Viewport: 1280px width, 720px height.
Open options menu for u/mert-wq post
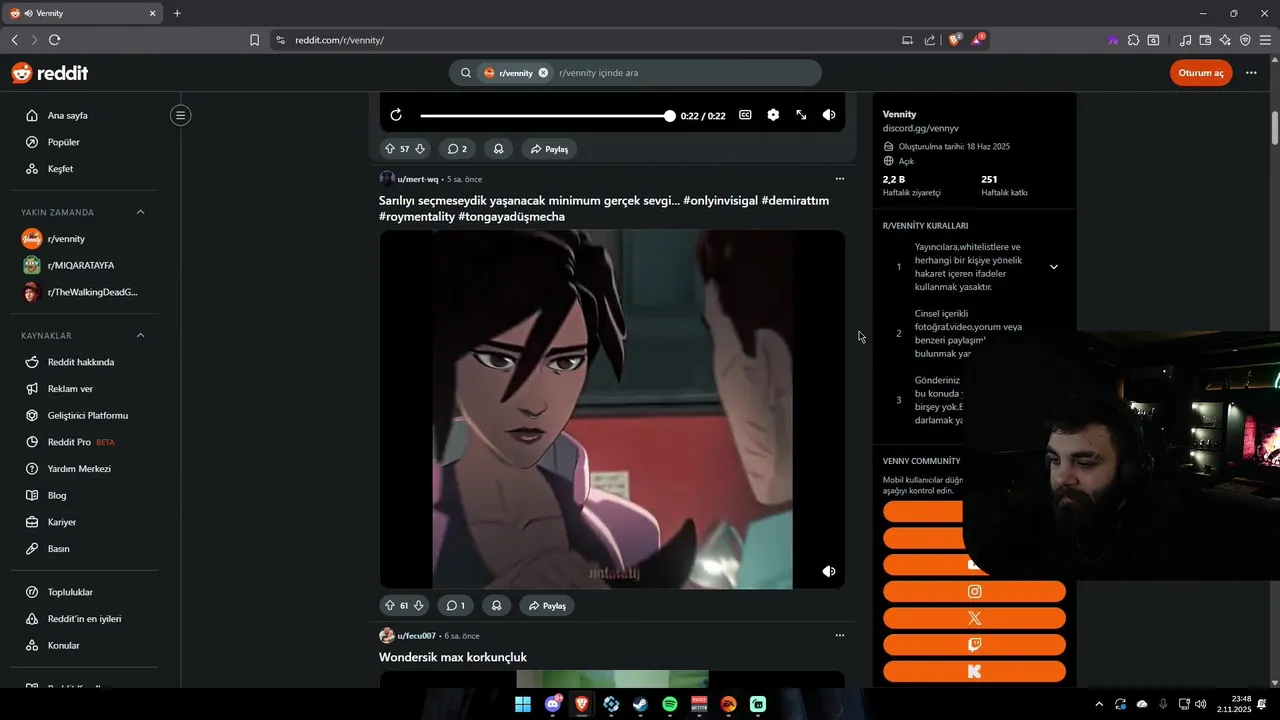pyautogui.click(x=839, y=179)
